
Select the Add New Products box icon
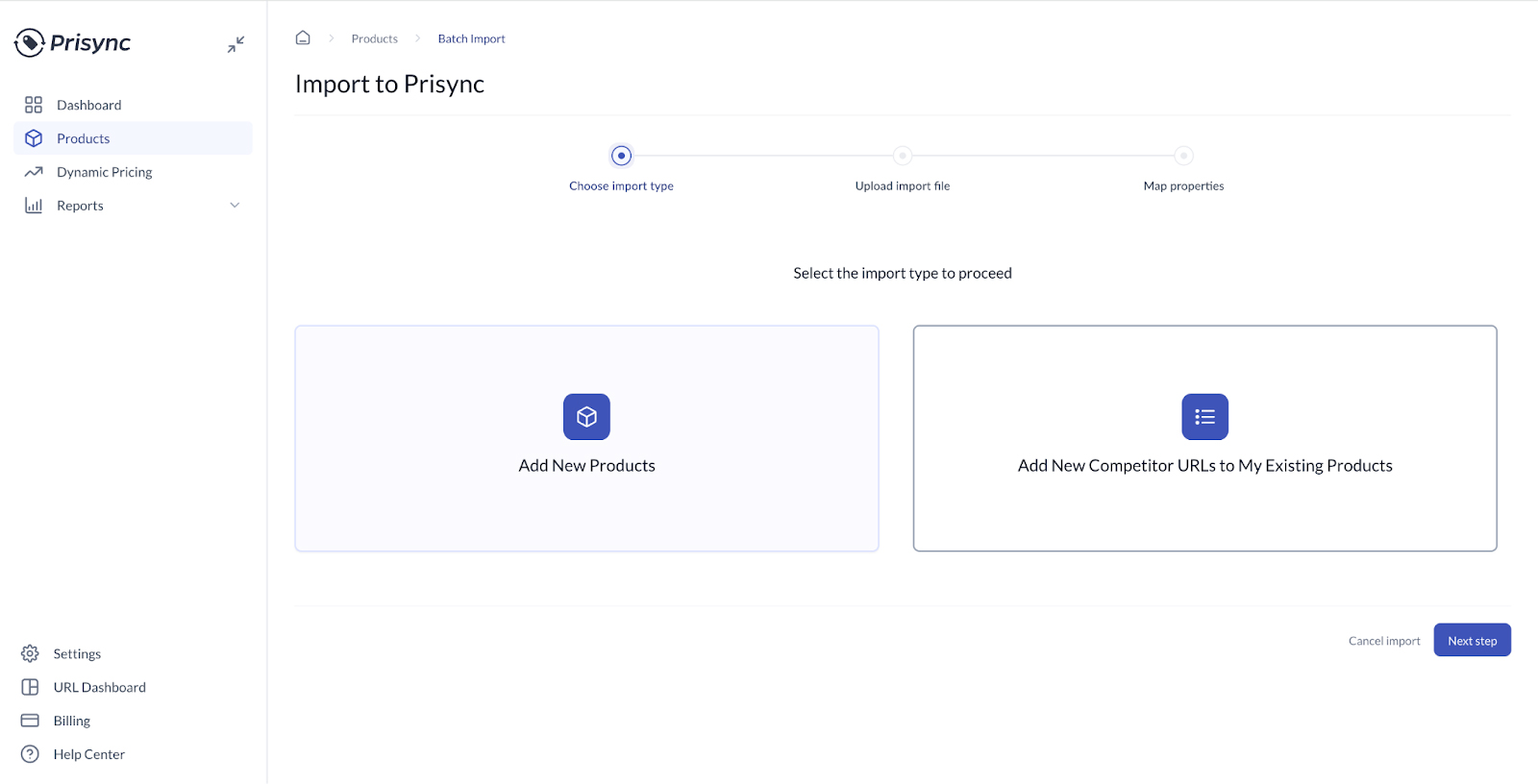586,417
